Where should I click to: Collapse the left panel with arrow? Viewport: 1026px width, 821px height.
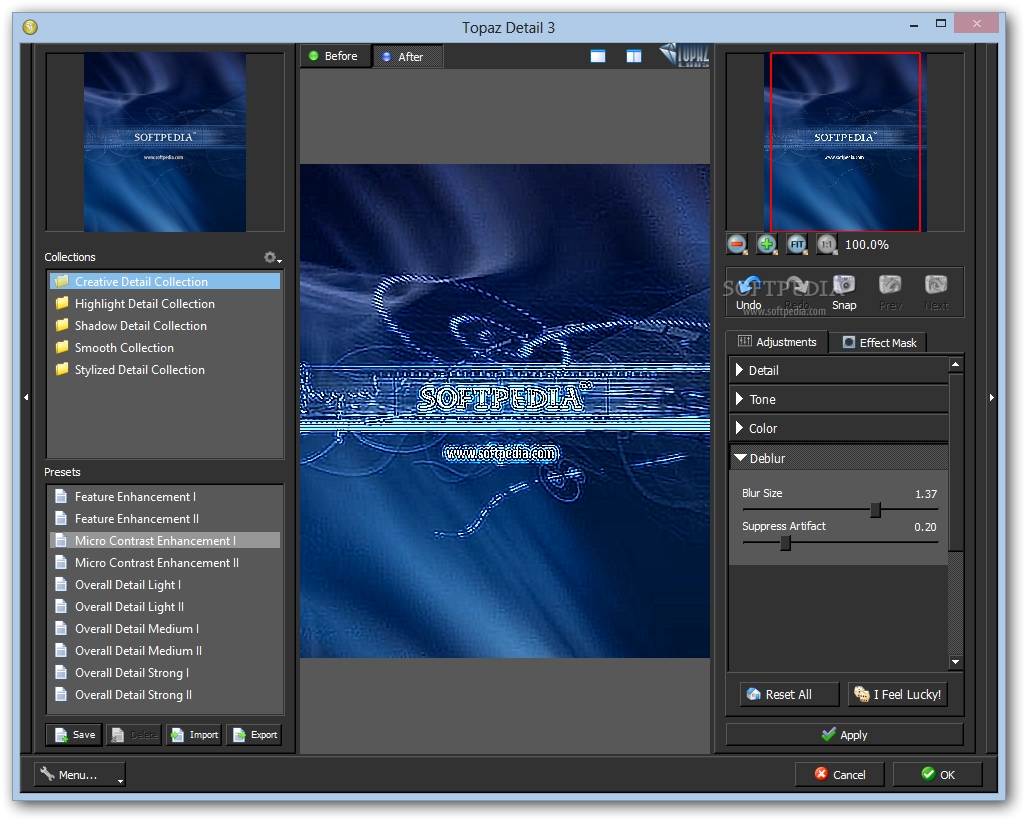[26, 397]
